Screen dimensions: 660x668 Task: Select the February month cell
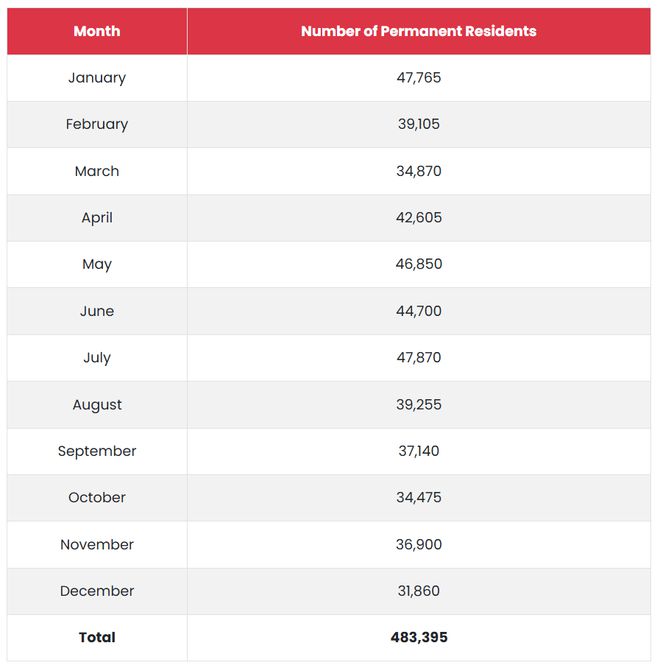point(97,125)
